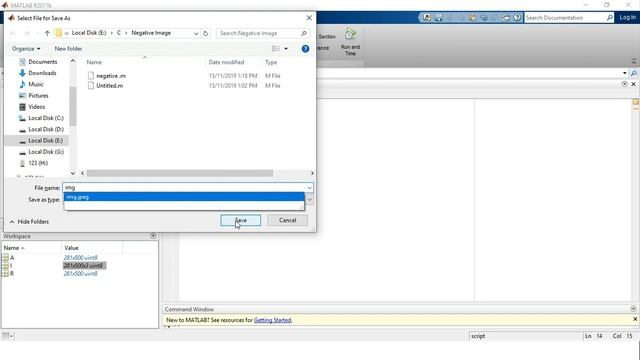This screenshot has height=360, width=640.
Task: Click the Search Negative Image box
Action: tap(262, 33)
